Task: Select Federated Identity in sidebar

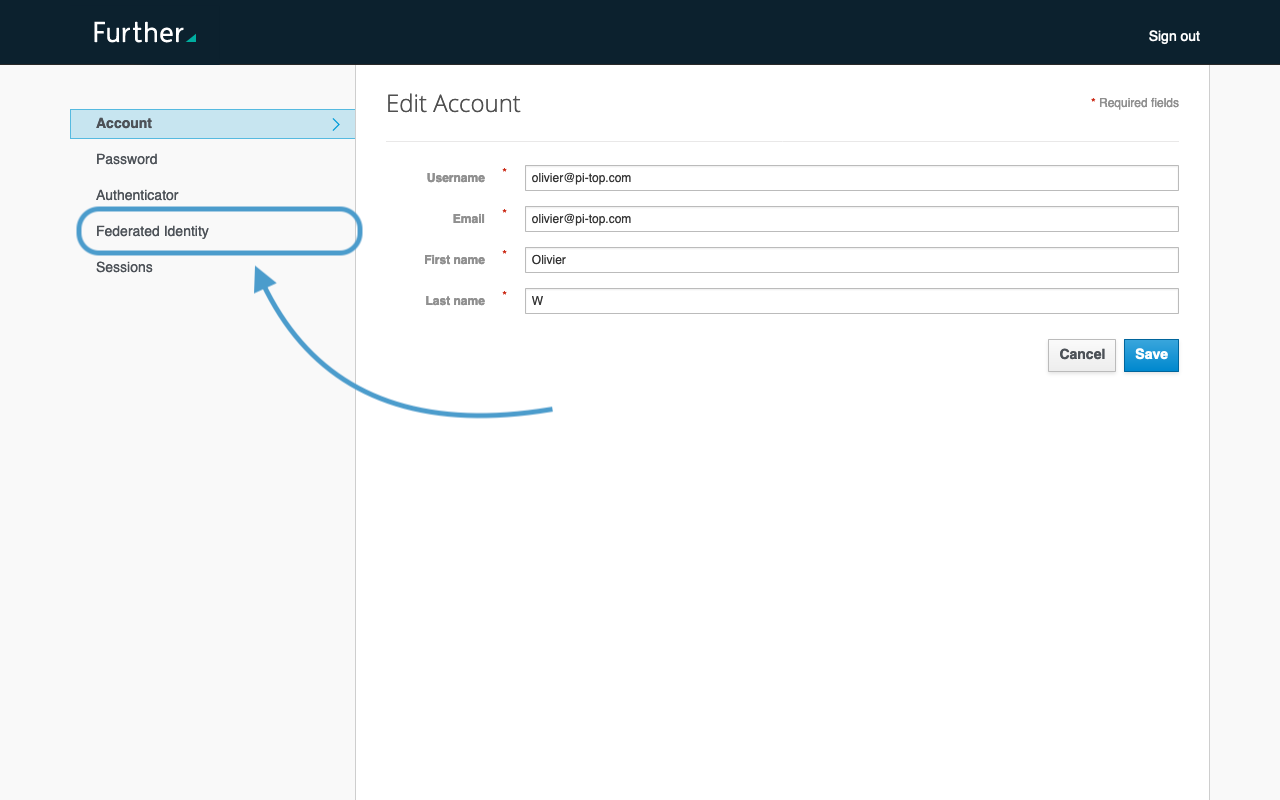Action: [152, 231]
